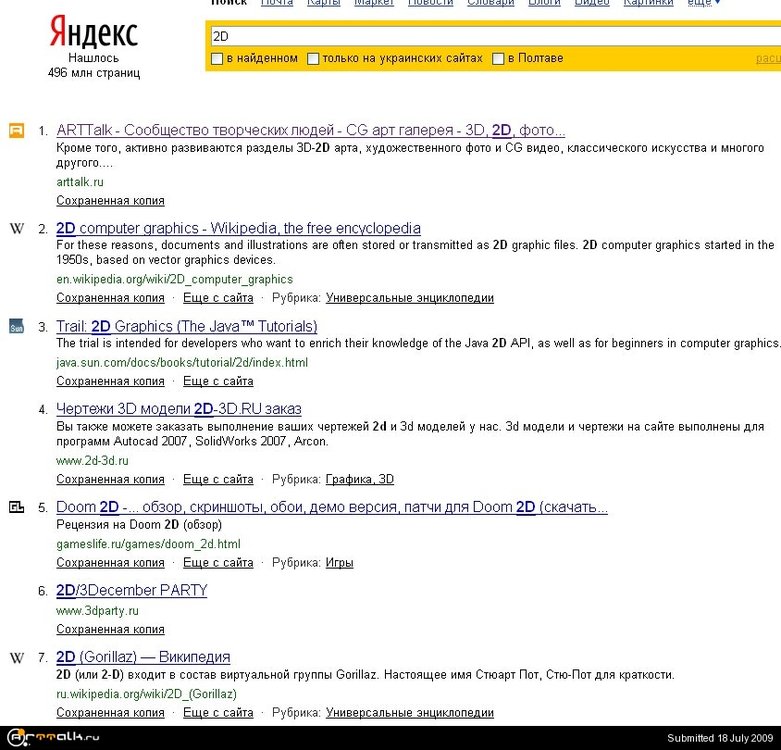Click the Wikipedia W icon beside result 2

pyautogui.click(x=16, y=228)
